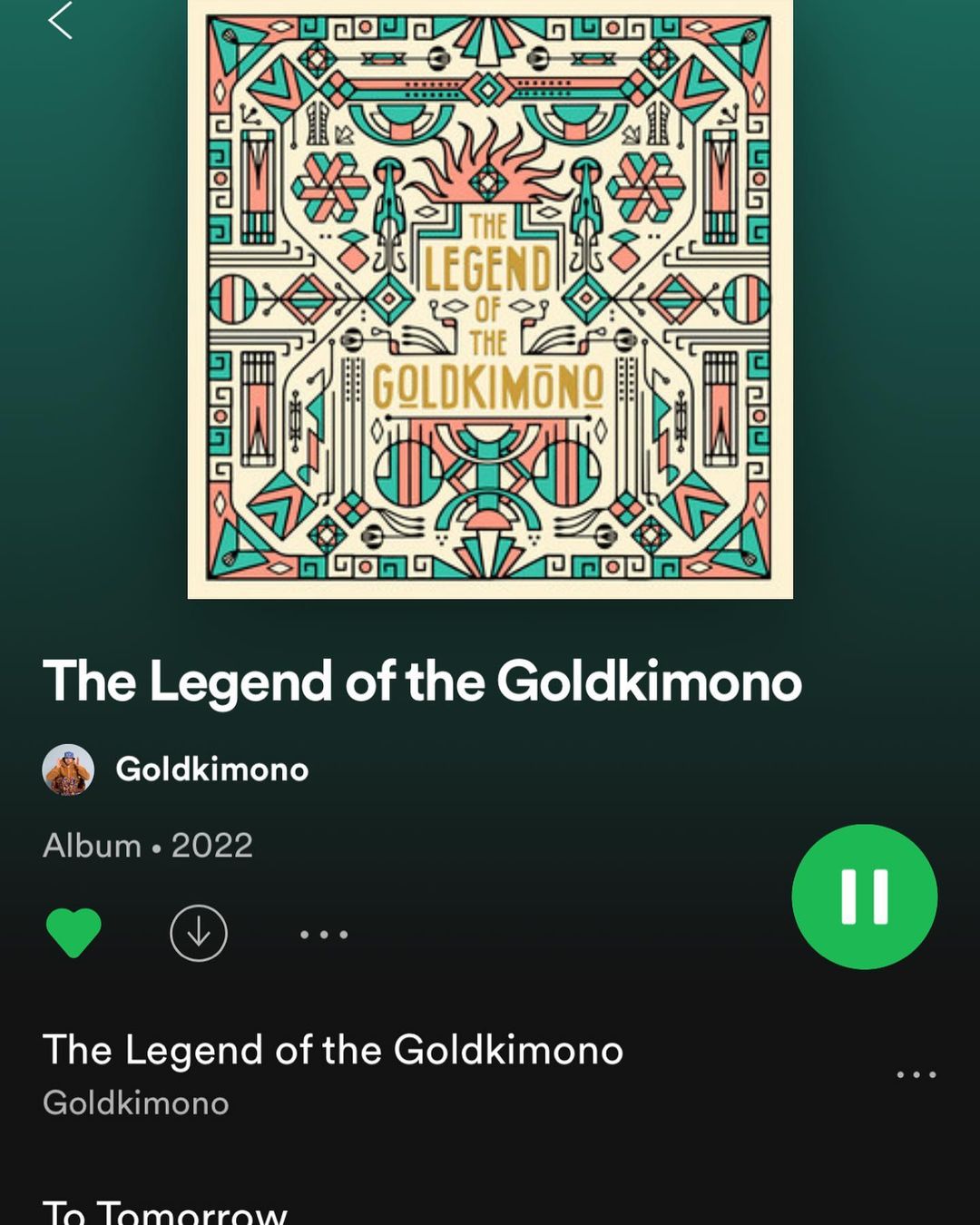The image size is (980, 1225).
Task: Tap the flame emblem on the cover art
Action: click(x=488, y=163)
